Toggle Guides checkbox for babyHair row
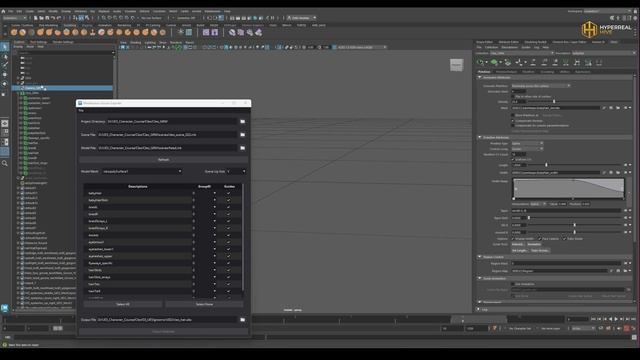This screenshot has height=360, width=640. (x=229, y=193)
